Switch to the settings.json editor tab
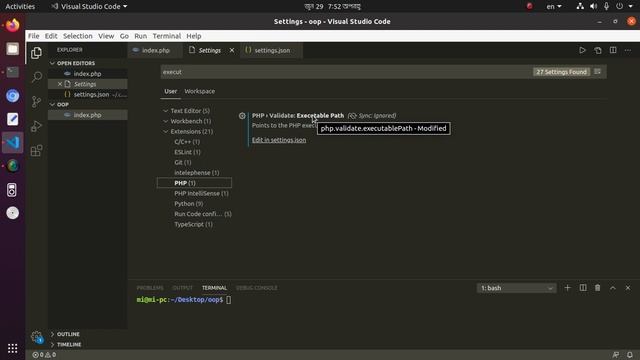This screenshot has width=640, height=360. tap(271, 50)
